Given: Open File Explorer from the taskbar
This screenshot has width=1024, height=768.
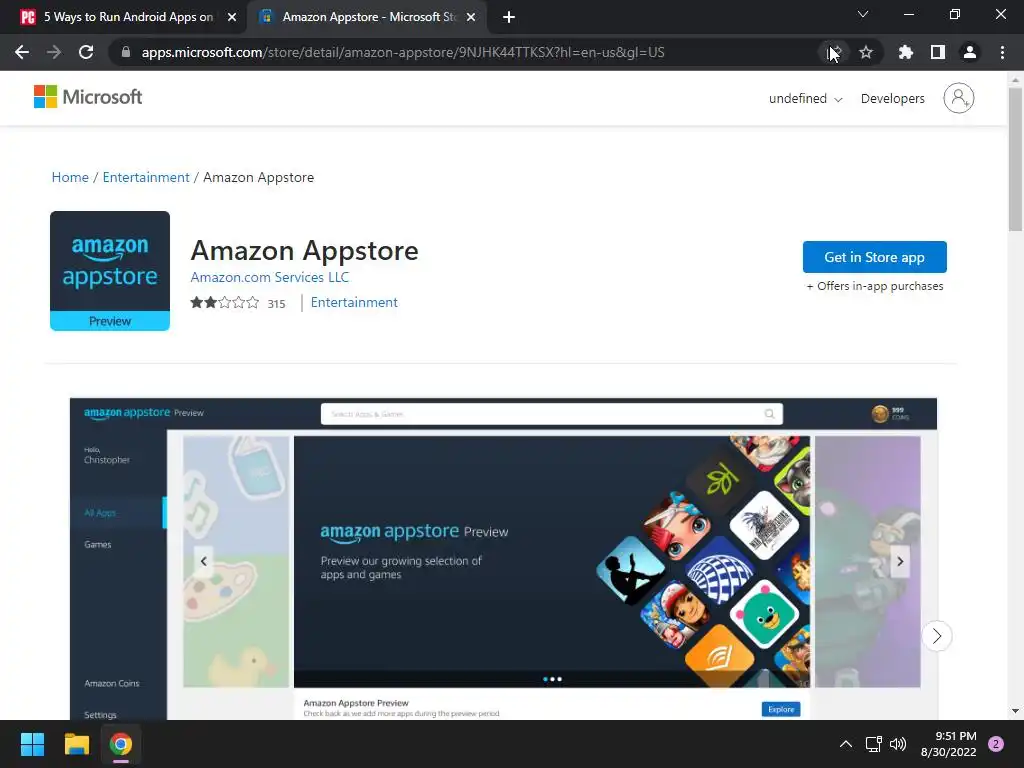Looking at the screenshot, I should tap(76, 744).
